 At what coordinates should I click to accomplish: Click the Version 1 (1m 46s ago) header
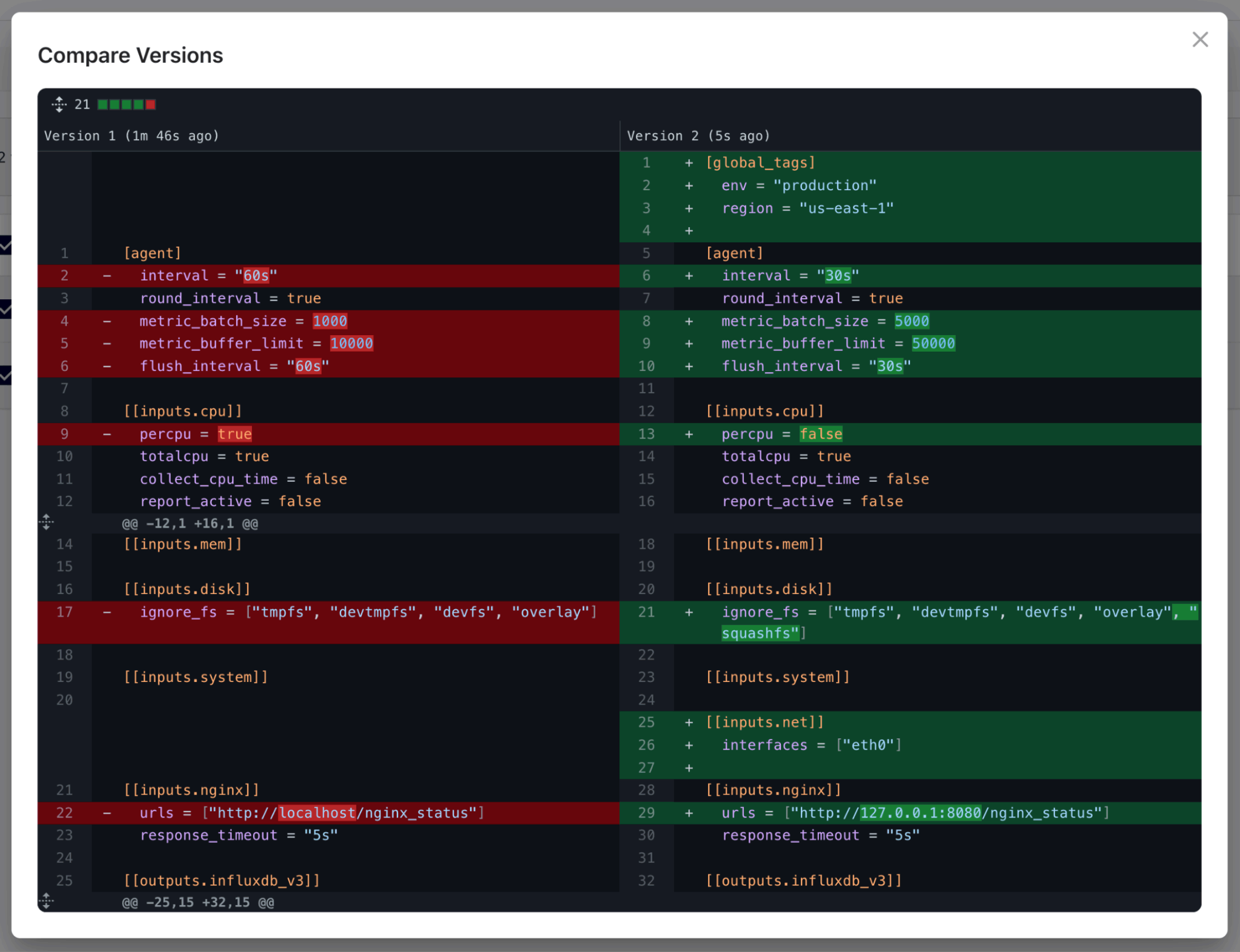[x=132, y=136]
